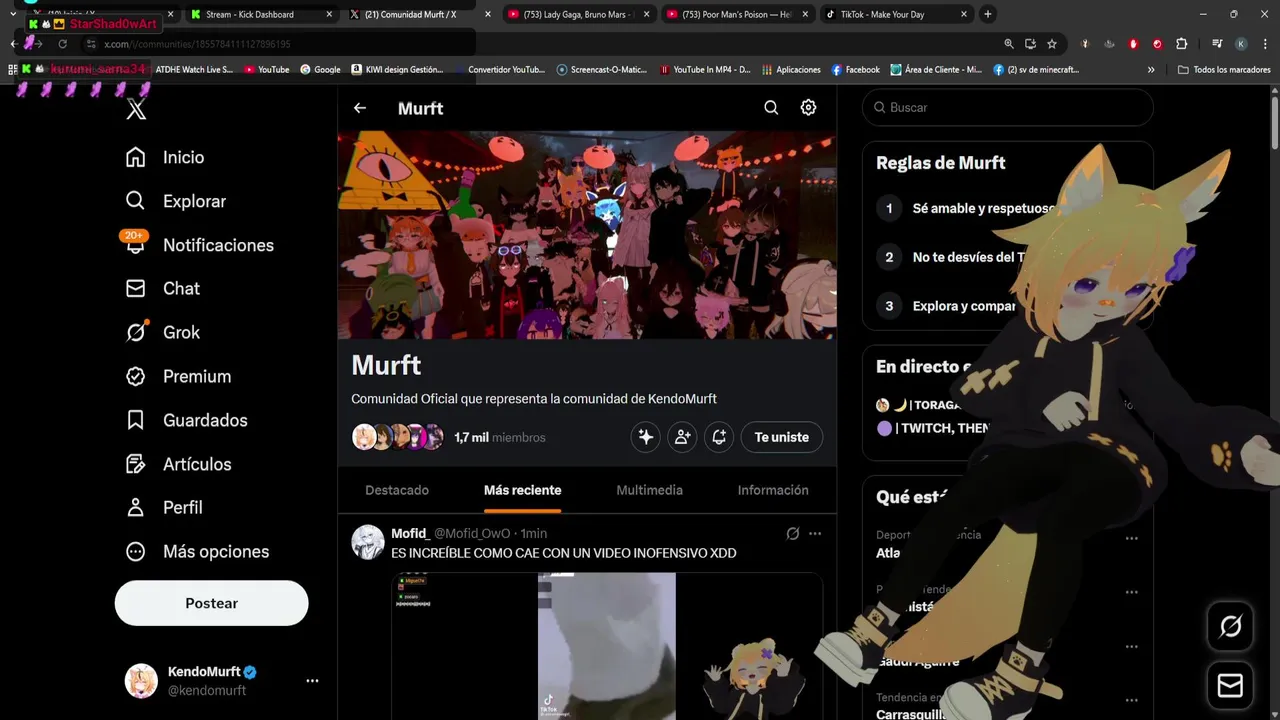
Task: Click the Mofid_ username link
Action: tap(410, 533)
